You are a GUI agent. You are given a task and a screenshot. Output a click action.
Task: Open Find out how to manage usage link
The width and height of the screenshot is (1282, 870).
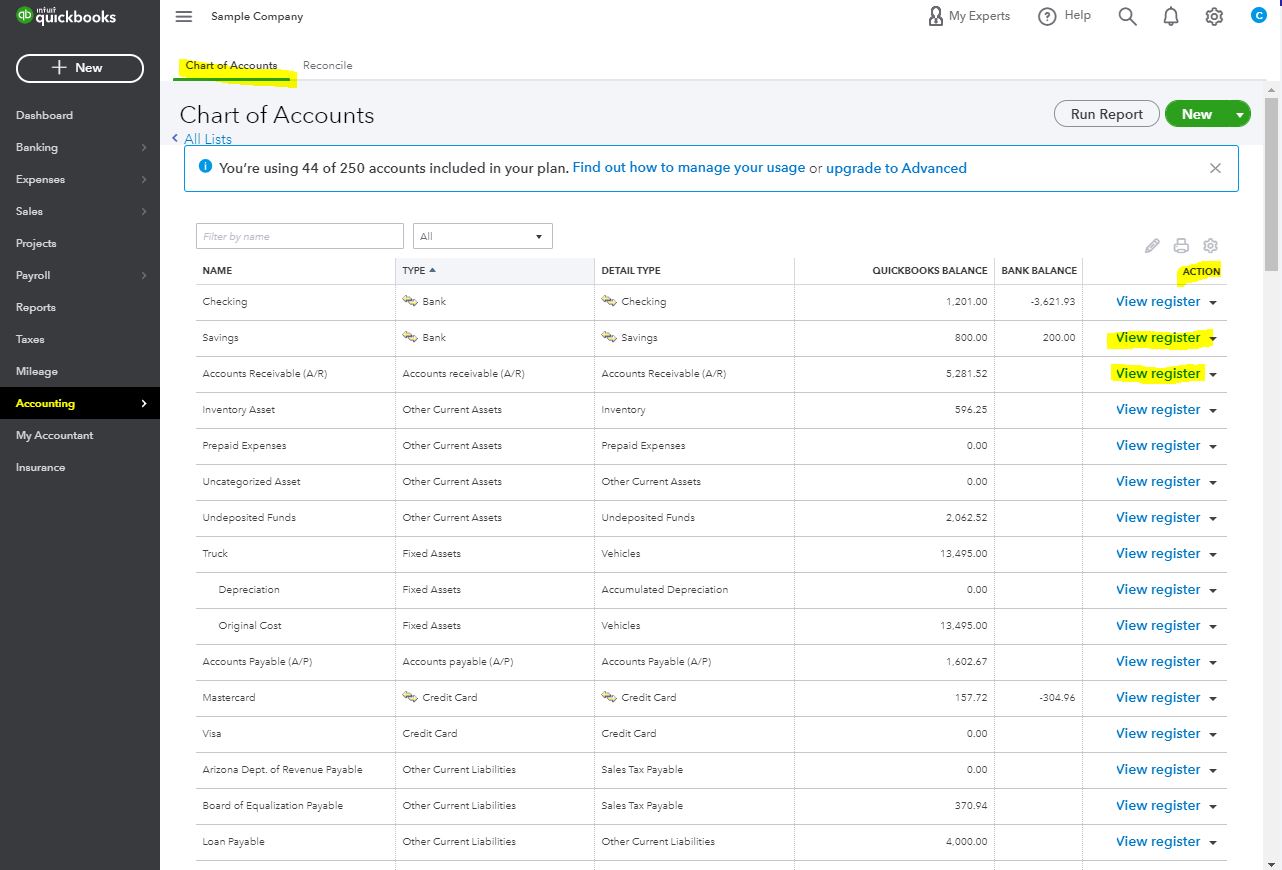[x=689, y=168]
